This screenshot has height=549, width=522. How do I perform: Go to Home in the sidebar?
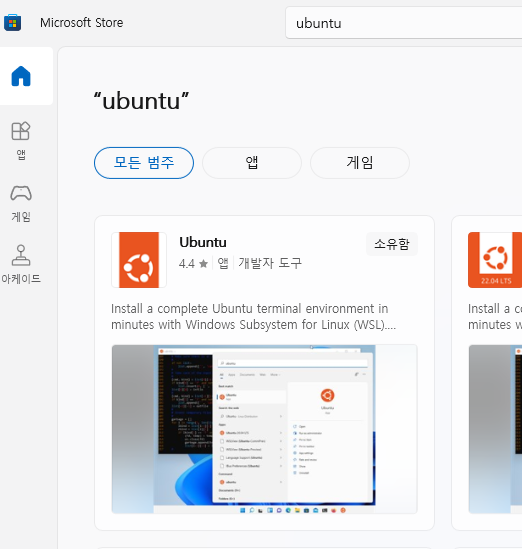pos(21,76)
